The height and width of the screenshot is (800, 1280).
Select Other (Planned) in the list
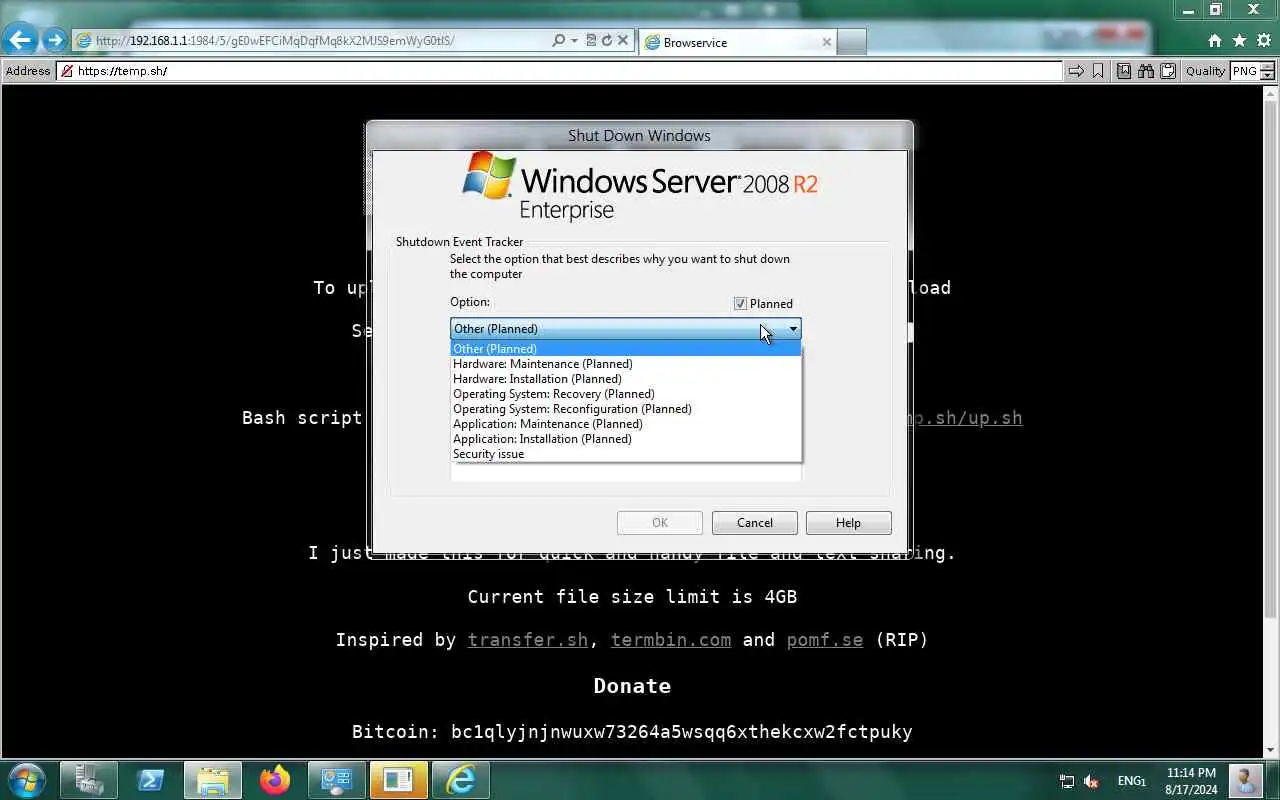point(625,349)
